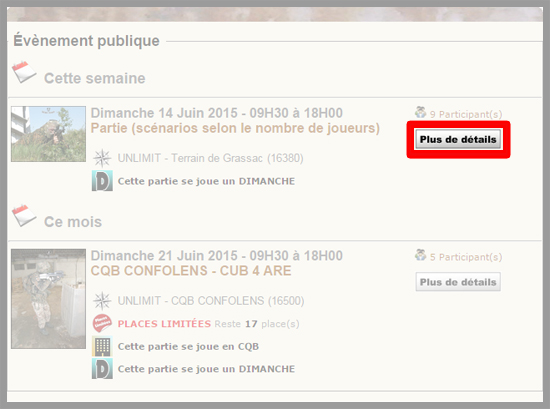Viewport: 550px width, 409px height.
Task: Click the building CQB icon
Action: [x=102, y=346]
